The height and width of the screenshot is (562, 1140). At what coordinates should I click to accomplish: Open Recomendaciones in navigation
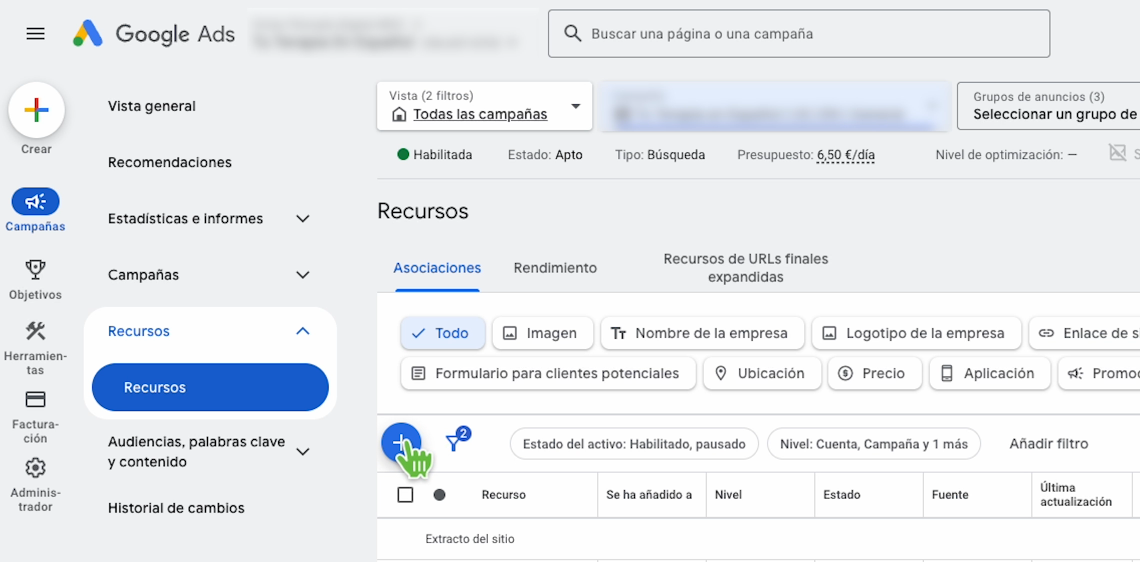tap(170, 162)
